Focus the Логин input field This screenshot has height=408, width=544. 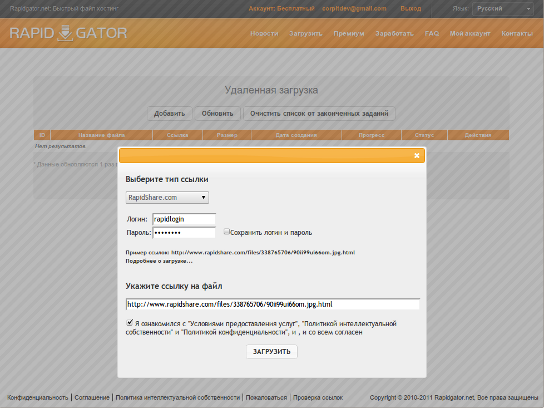(184, 219)
